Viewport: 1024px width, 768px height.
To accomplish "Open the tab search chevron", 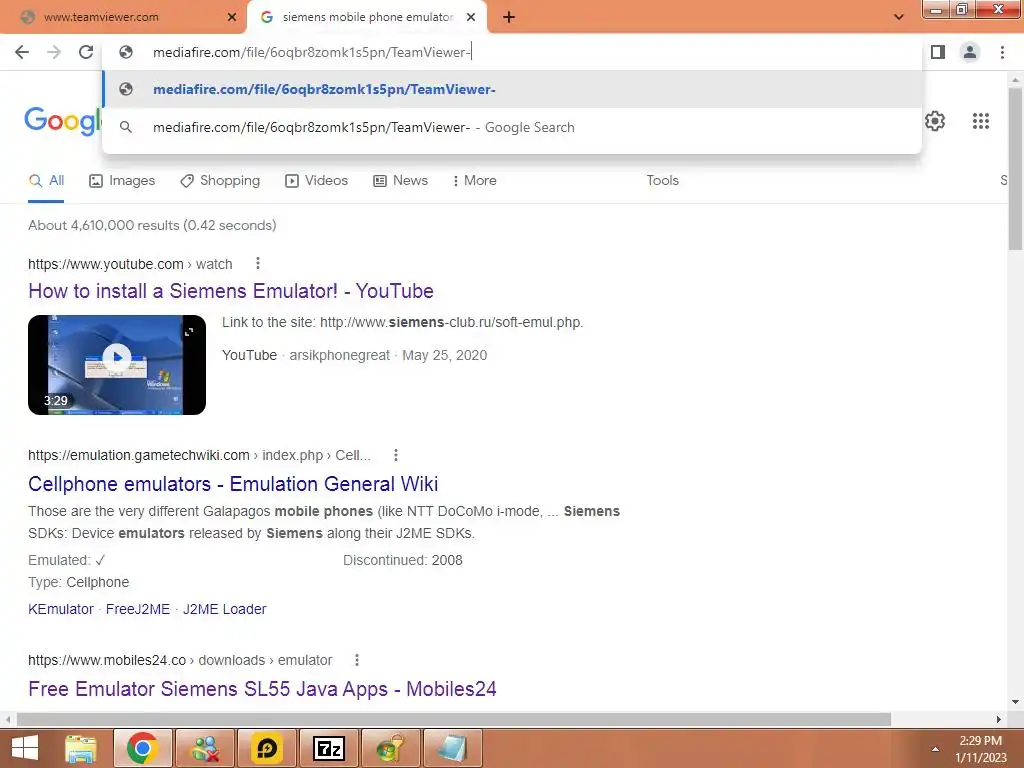I will tap(899, 18).
